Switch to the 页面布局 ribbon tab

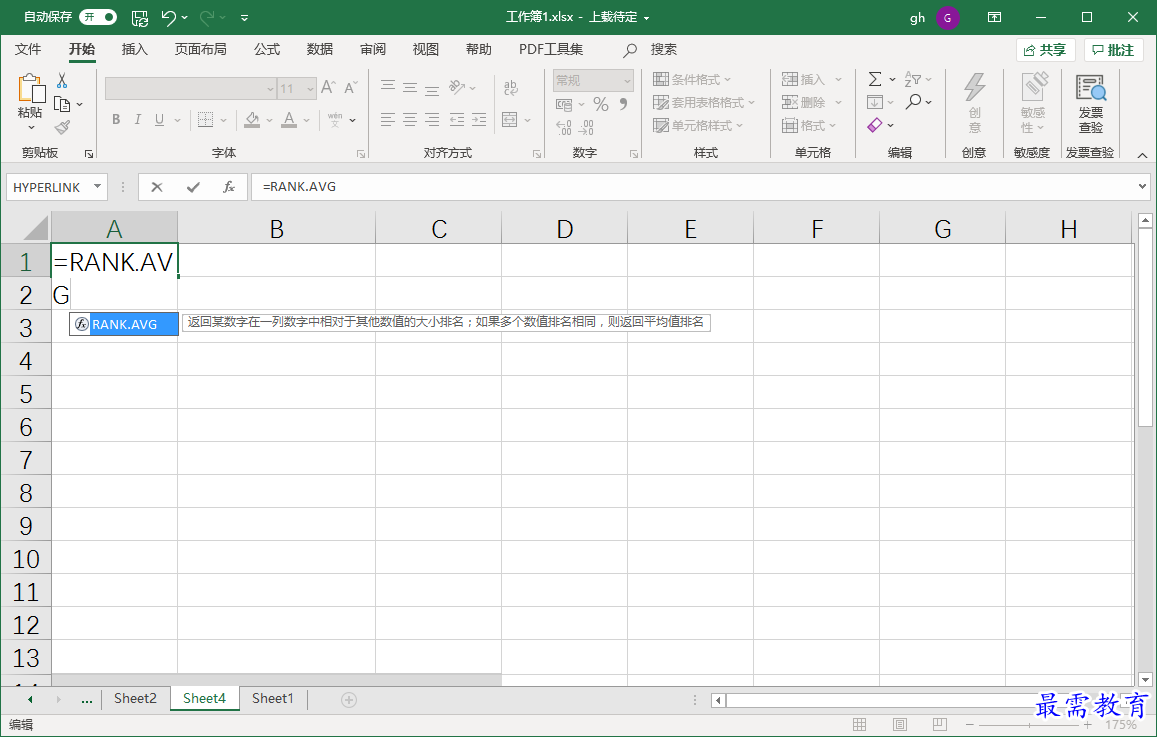[x=200, y=49]
